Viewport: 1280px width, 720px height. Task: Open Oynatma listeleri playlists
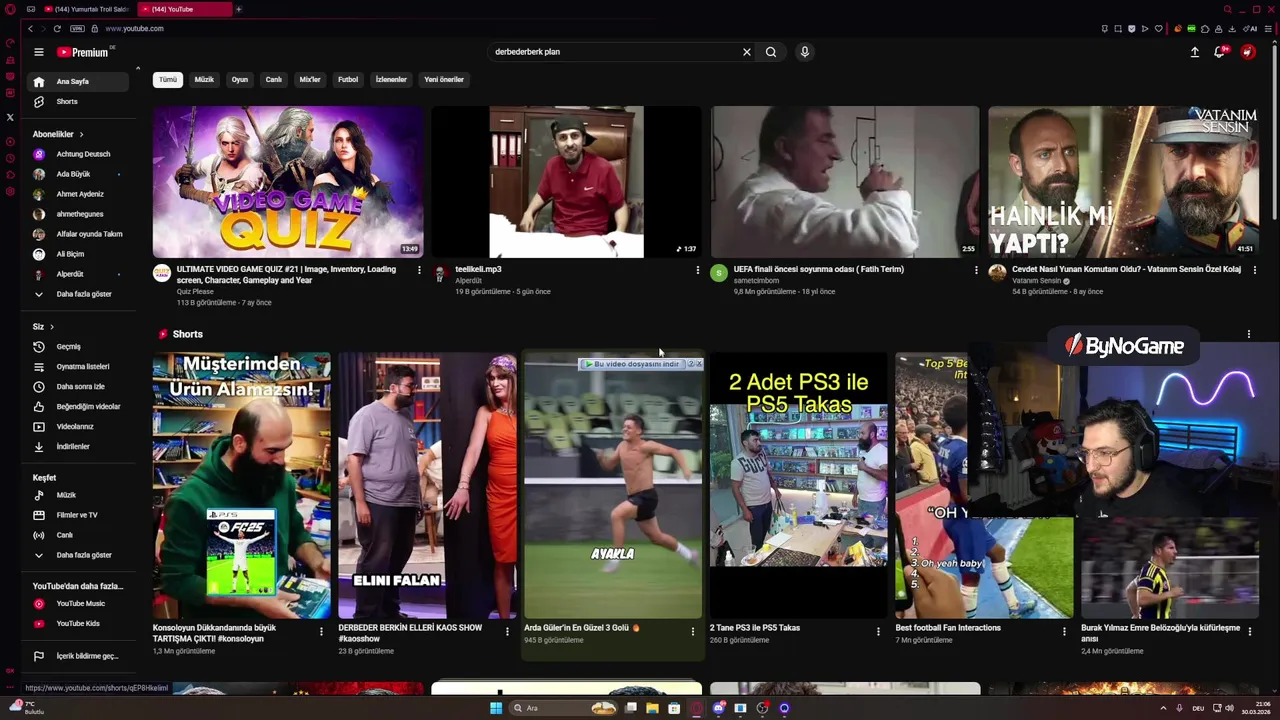[78, 367]
